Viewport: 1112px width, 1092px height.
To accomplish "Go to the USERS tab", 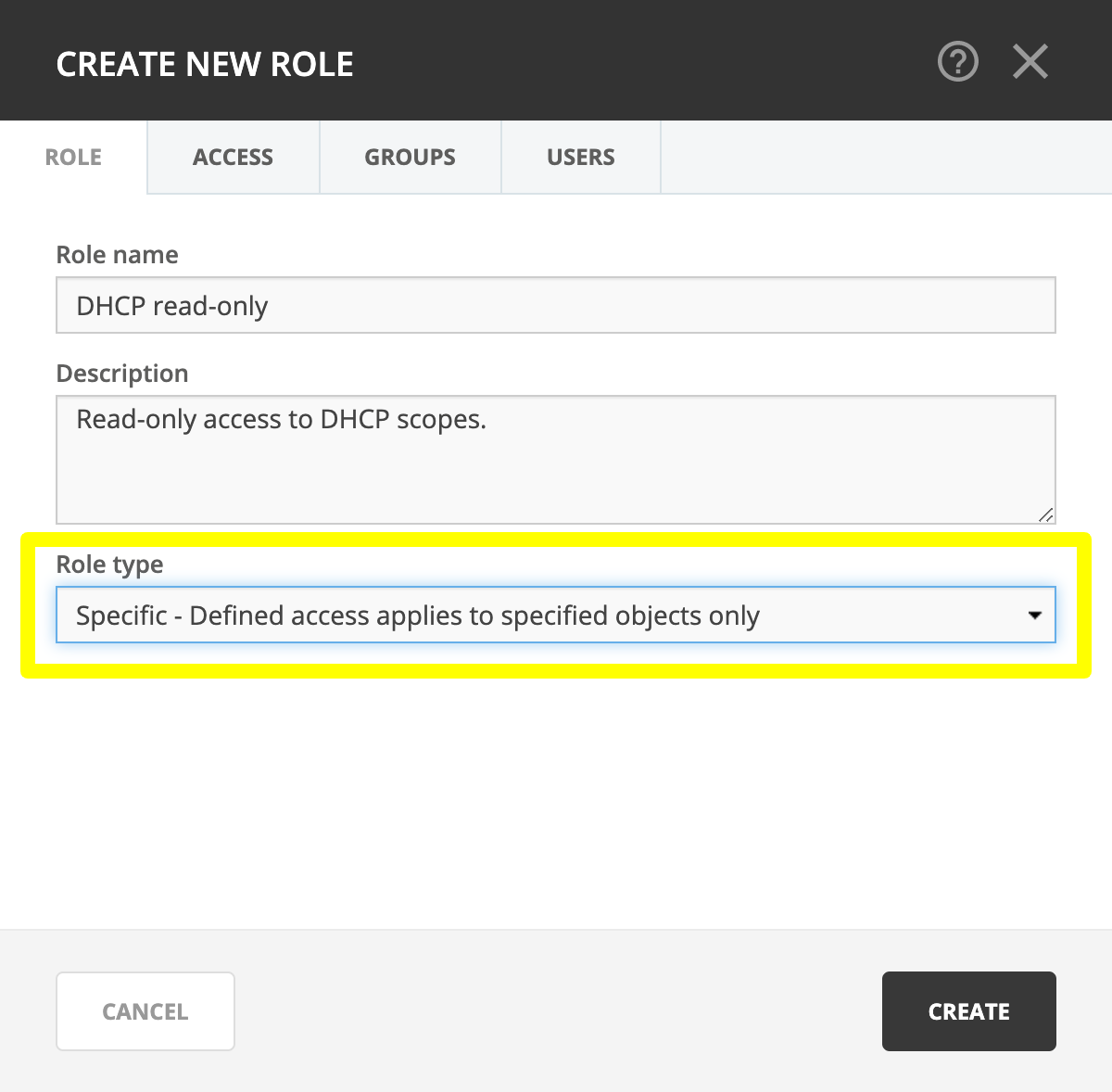I will (580, 157).
